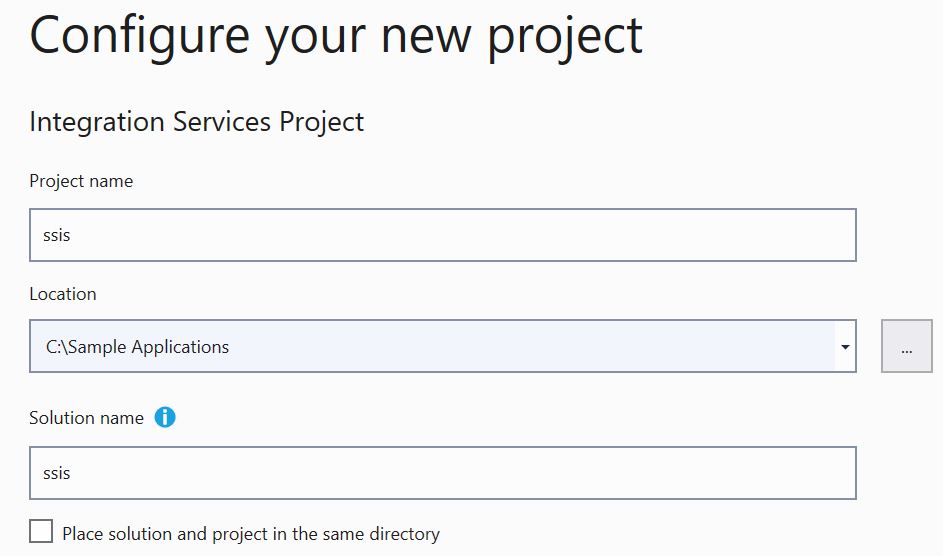Open folder browser with the "..." button
The image size is (943, 556).
click(907, 346)
